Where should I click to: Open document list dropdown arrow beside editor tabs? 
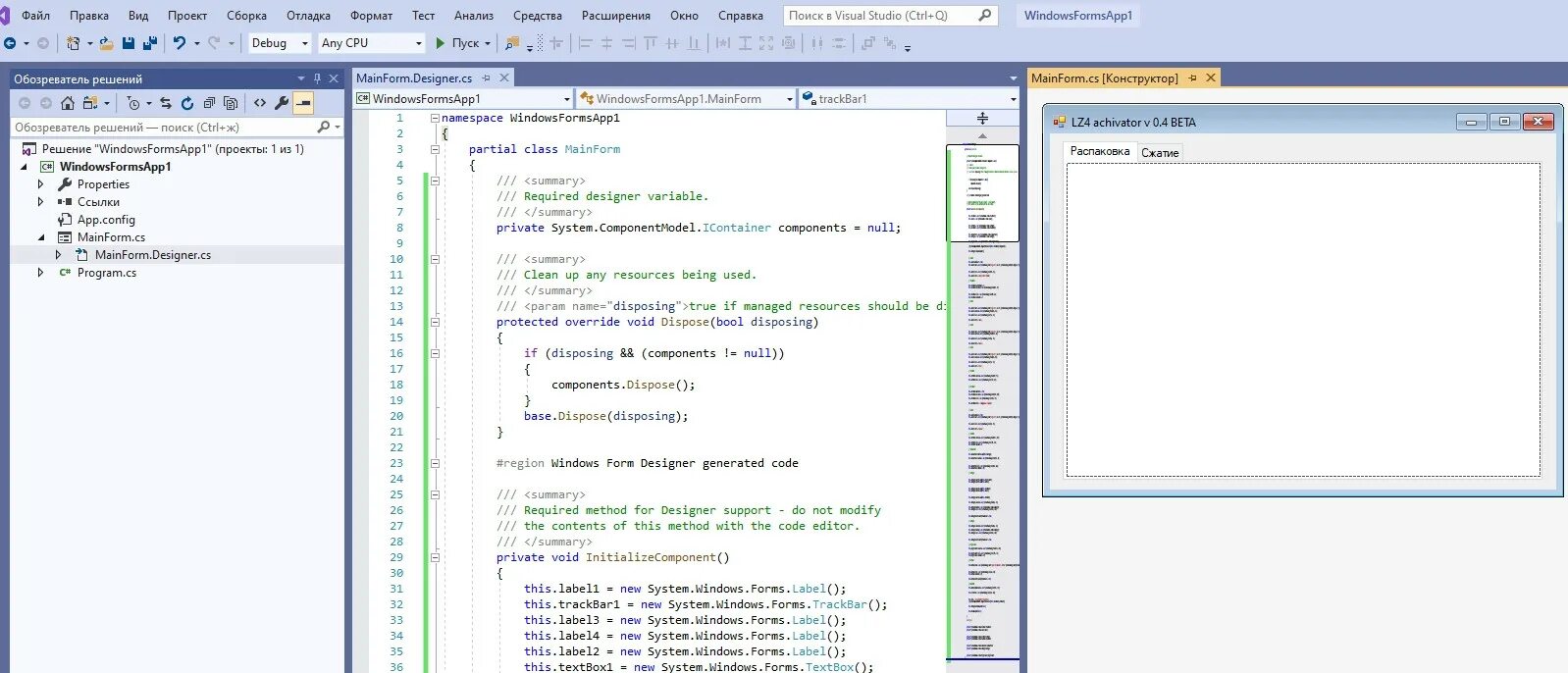coord(1014,78)
